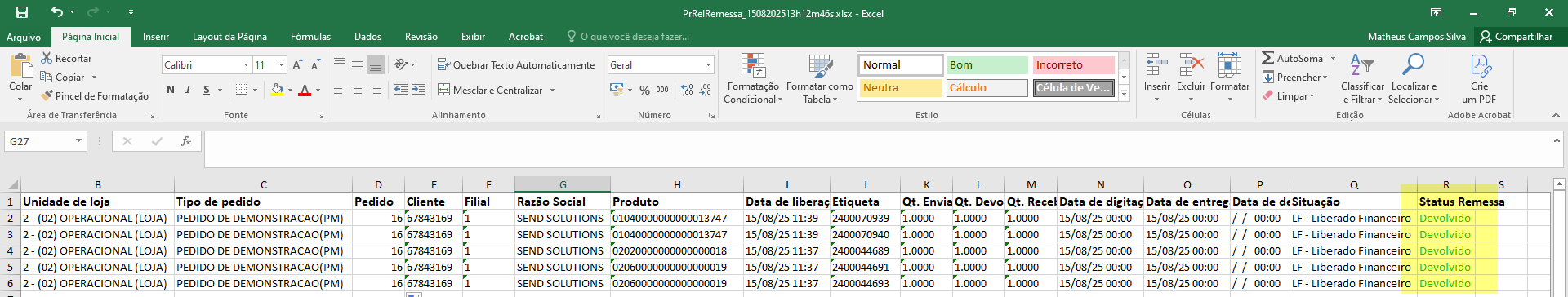Open Localizar e Selecionar menu
The image size is (1568, 297).
1414,78
